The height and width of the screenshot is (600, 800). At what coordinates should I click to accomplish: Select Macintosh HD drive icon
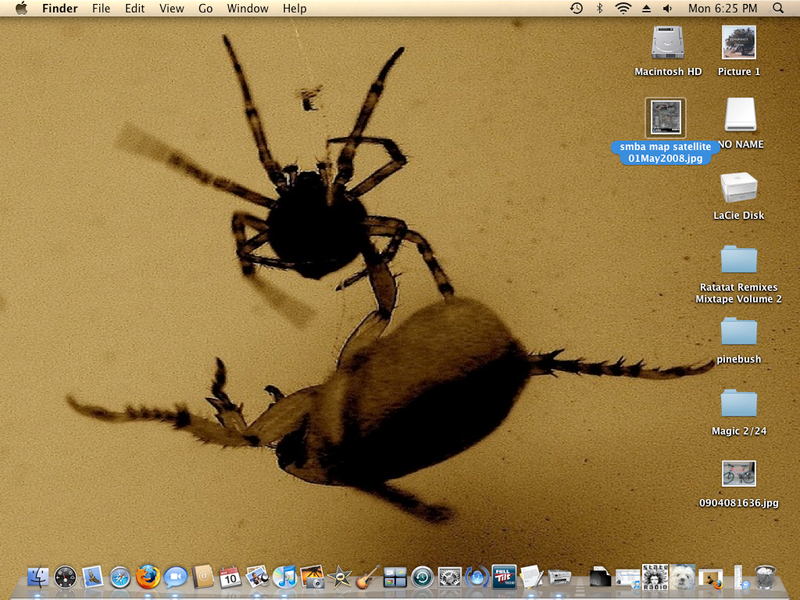667,43
